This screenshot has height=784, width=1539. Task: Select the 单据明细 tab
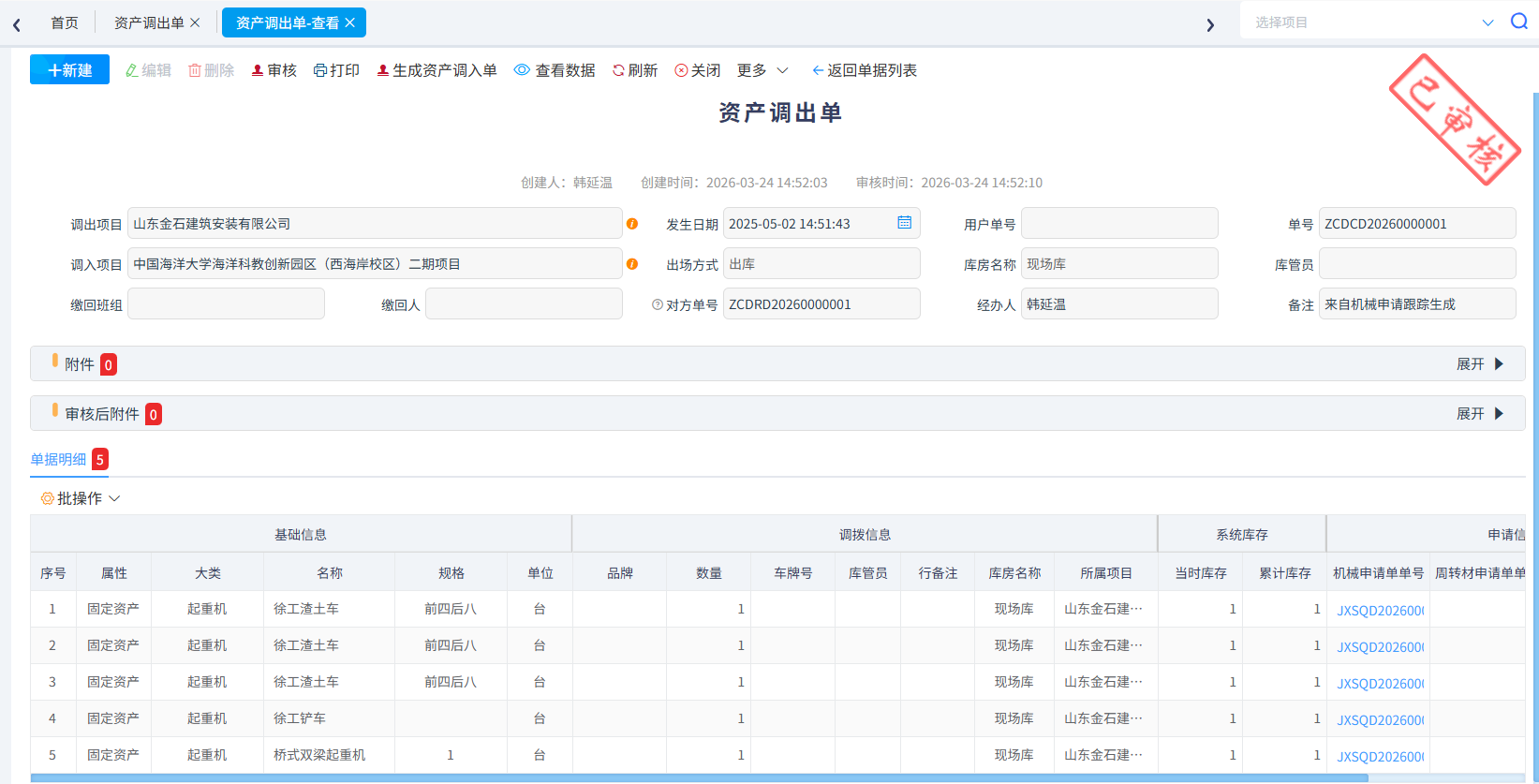click(69, 459)
